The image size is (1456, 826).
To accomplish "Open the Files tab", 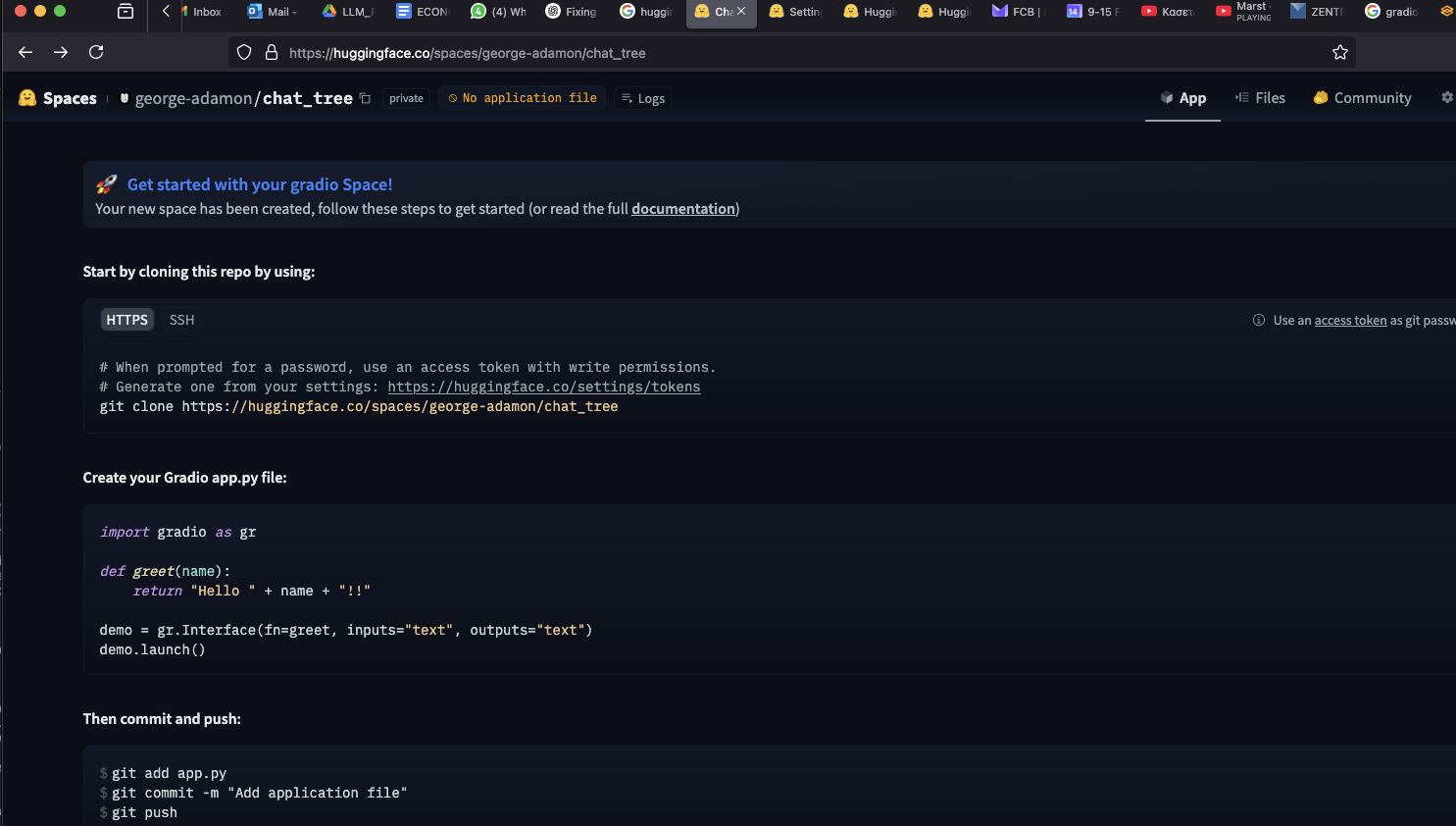I will click(1260, 98).
